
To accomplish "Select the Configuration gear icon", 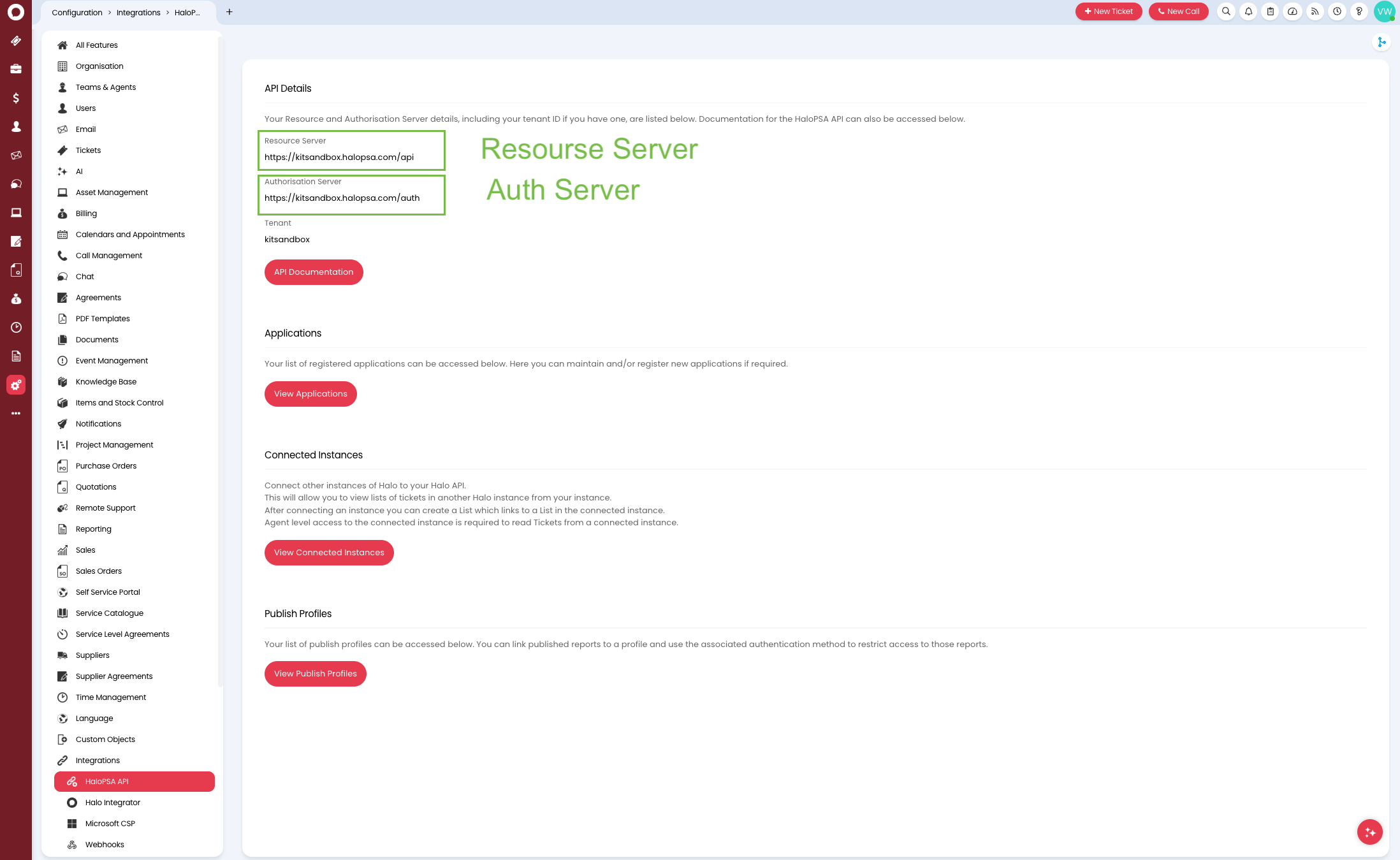I will pyautogui.click(x=16, y=384).
